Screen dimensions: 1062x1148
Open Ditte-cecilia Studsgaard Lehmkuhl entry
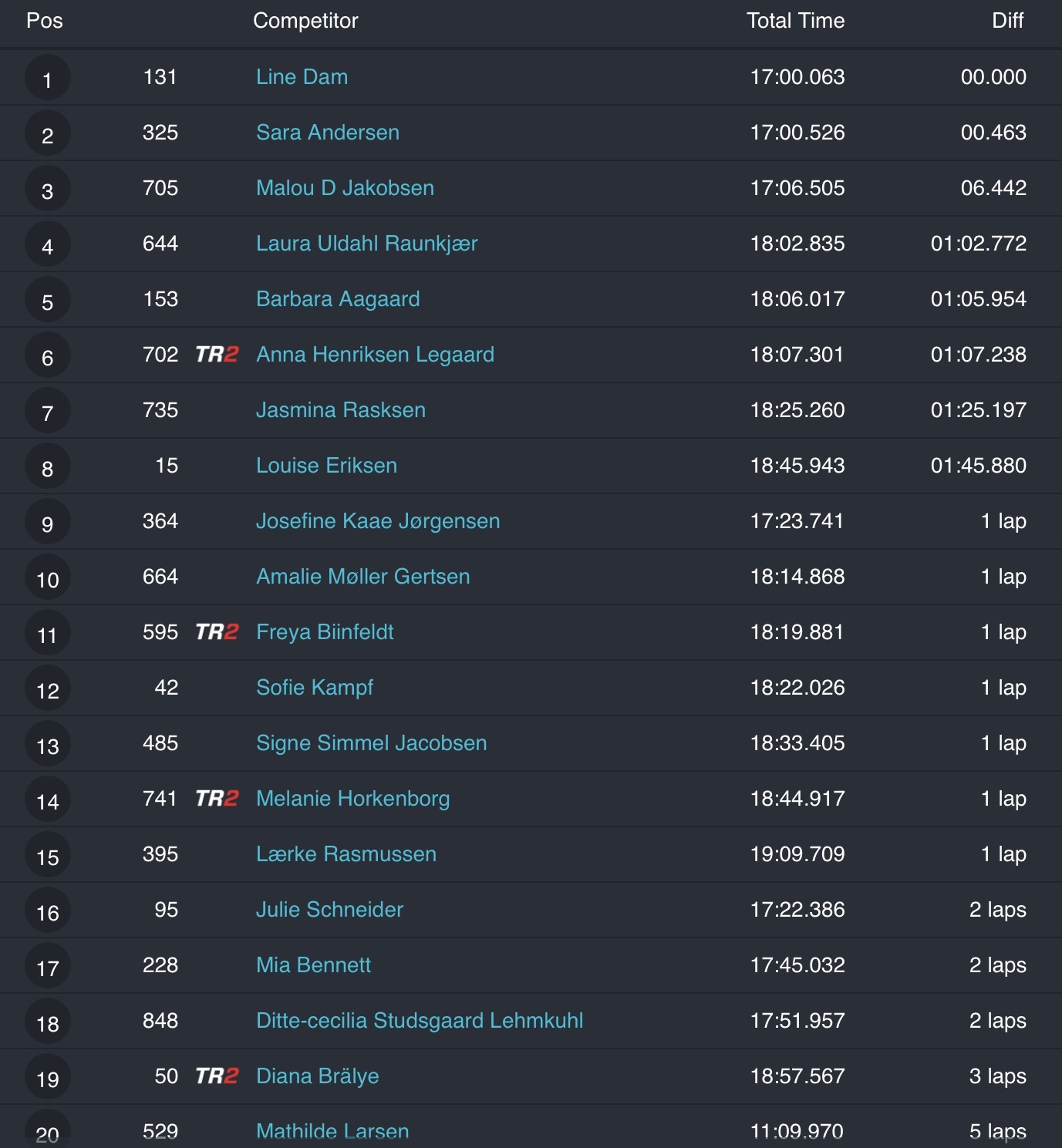click(x=420, y=1021)
